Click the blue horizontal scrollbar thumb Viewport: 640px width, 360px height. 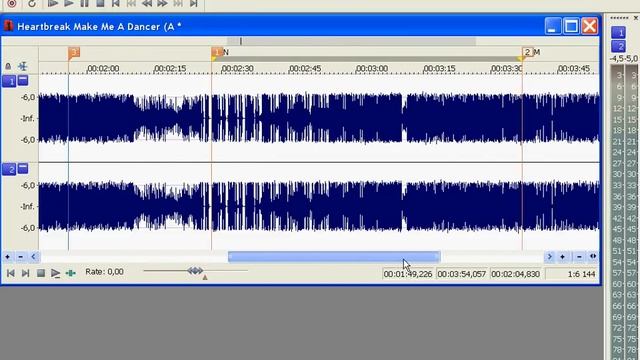click(x=334, y=257)
